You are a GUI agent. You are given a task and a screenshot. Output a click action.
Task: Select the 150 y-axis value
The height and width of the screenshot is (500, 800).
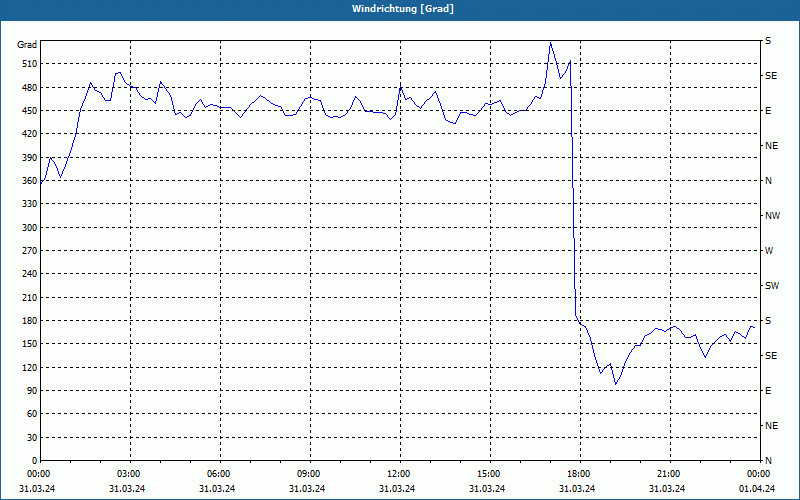click(x=29, y=344)
